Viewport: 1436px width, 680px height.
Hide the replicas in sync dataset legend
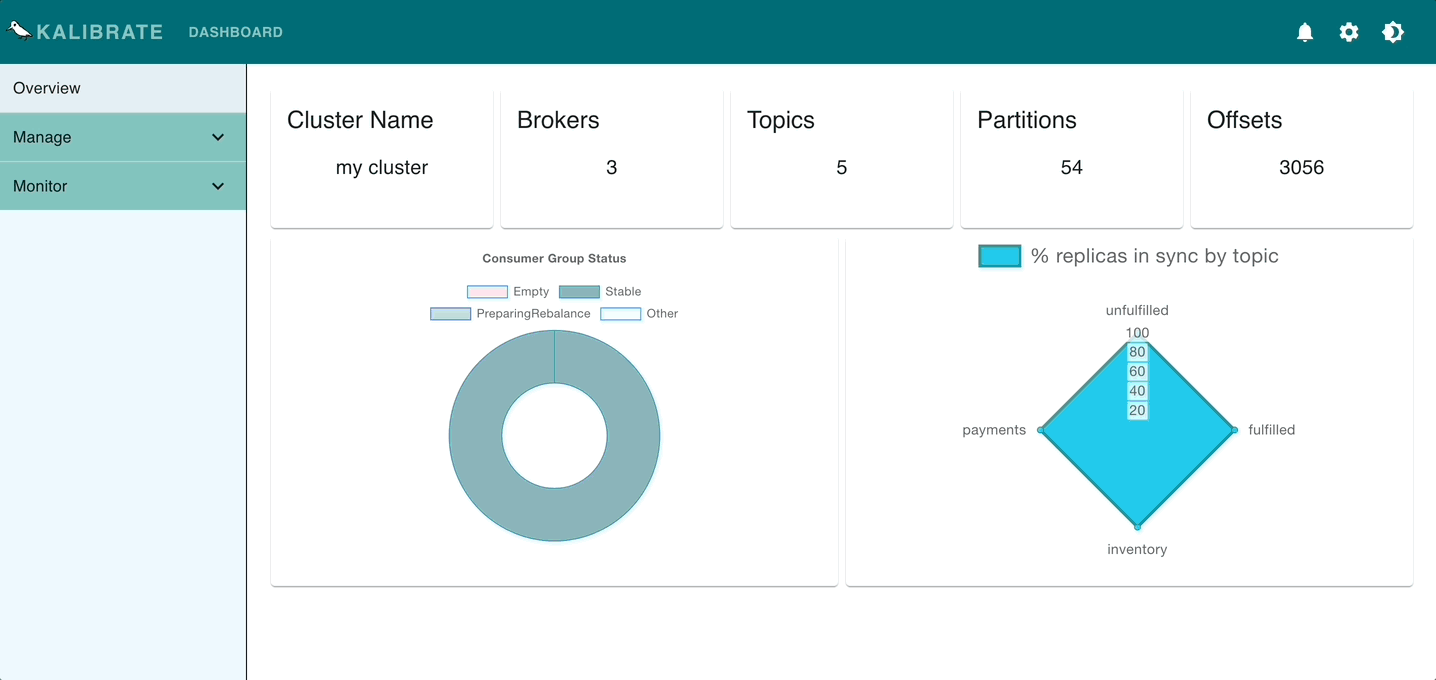[1000, 257]
